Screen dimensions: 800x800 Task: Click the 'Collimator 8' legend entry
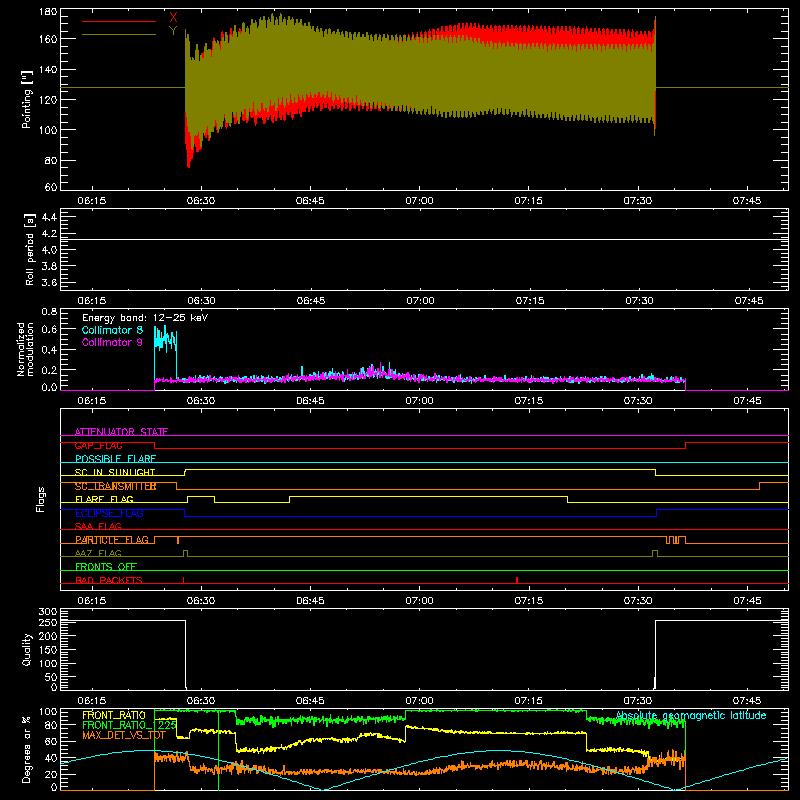coord(112,330)
